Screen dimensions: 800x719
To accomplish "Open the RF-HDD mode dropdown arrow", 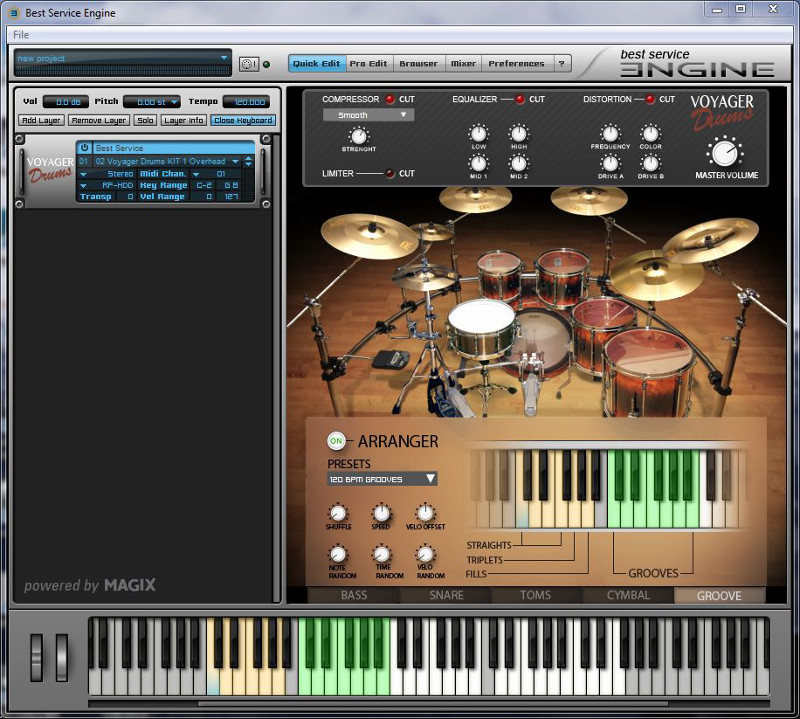I will tap(84, 185).
